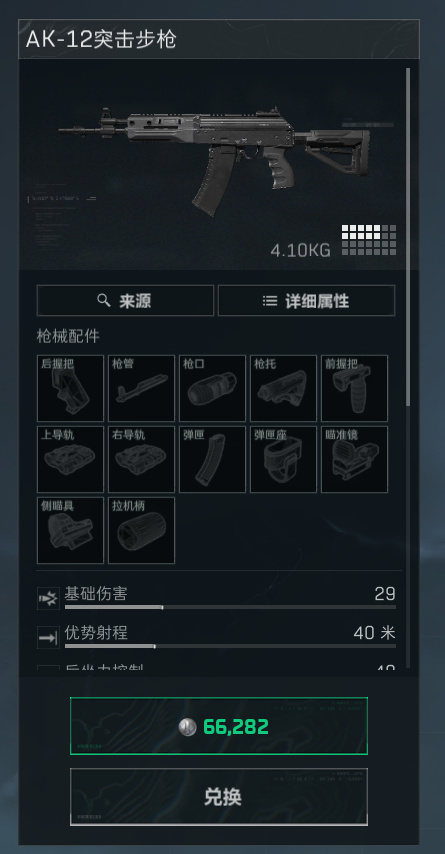Viewport: 445px width, 854px height.
Task: Select the 右导轨 right rail slot
Action: coord(142,459)
